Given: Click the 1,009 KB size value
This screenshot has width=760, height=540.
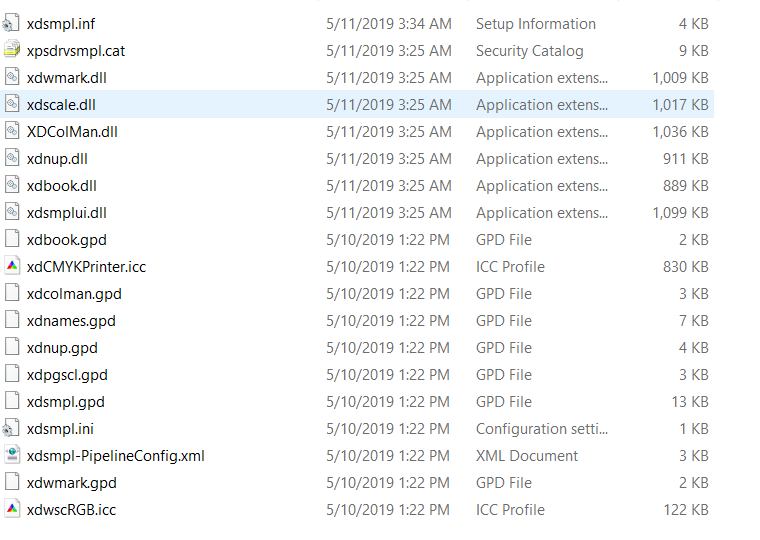Looking at the screenshot, I should 681,78.
